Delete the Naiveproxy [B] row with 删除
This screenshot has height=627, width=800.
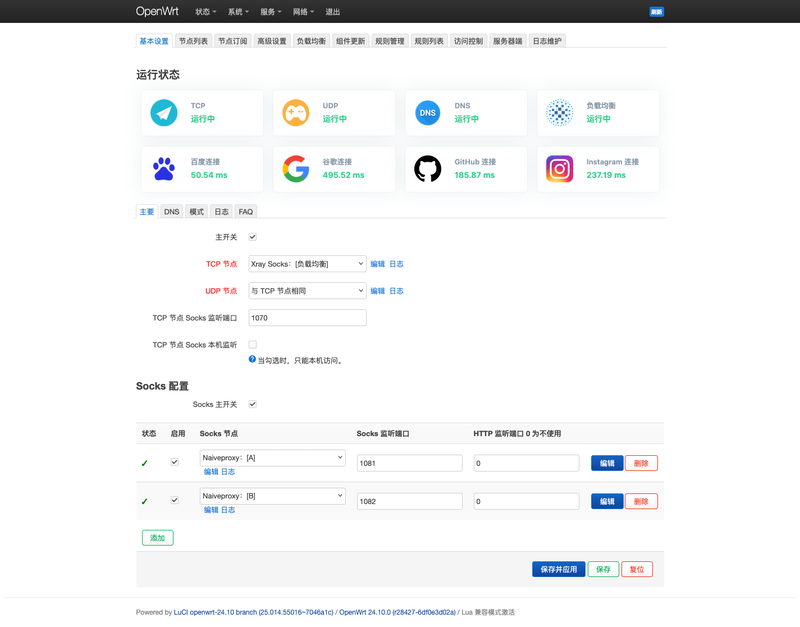(641, 501)
